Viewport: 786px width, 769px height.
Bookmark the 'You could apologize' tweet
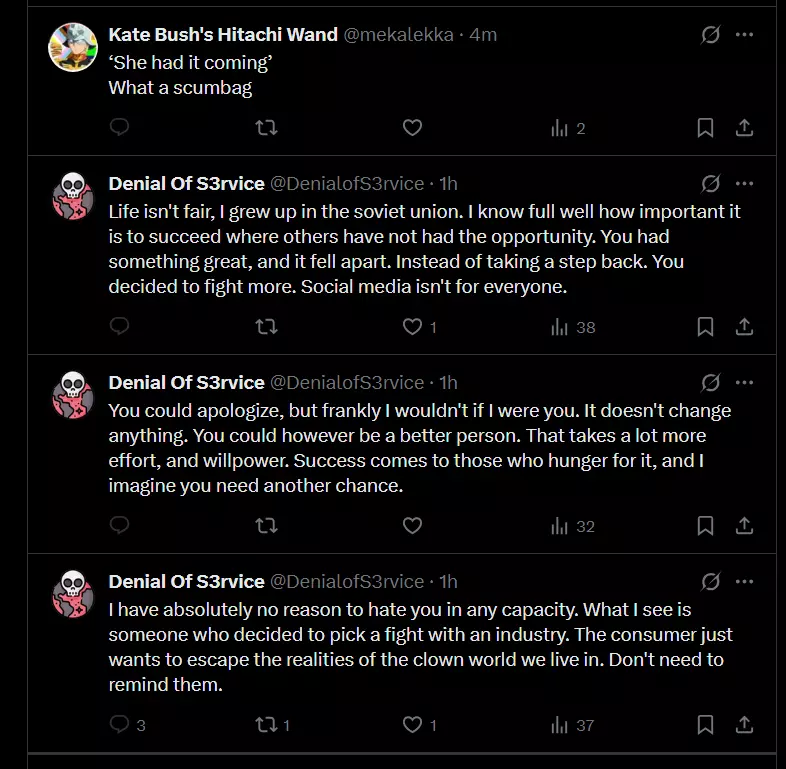(705, 526)
